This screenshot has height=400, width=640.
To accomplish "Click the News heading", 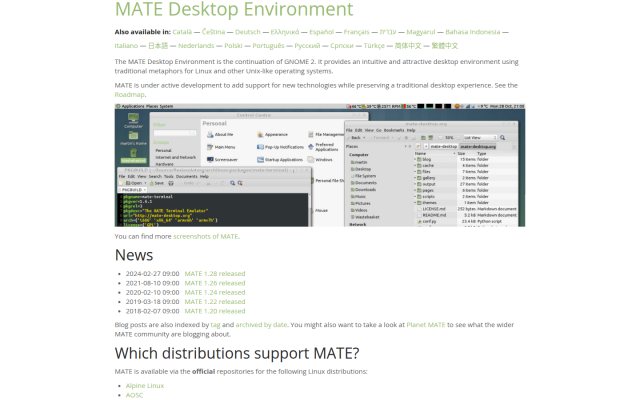I will [134, 255].
